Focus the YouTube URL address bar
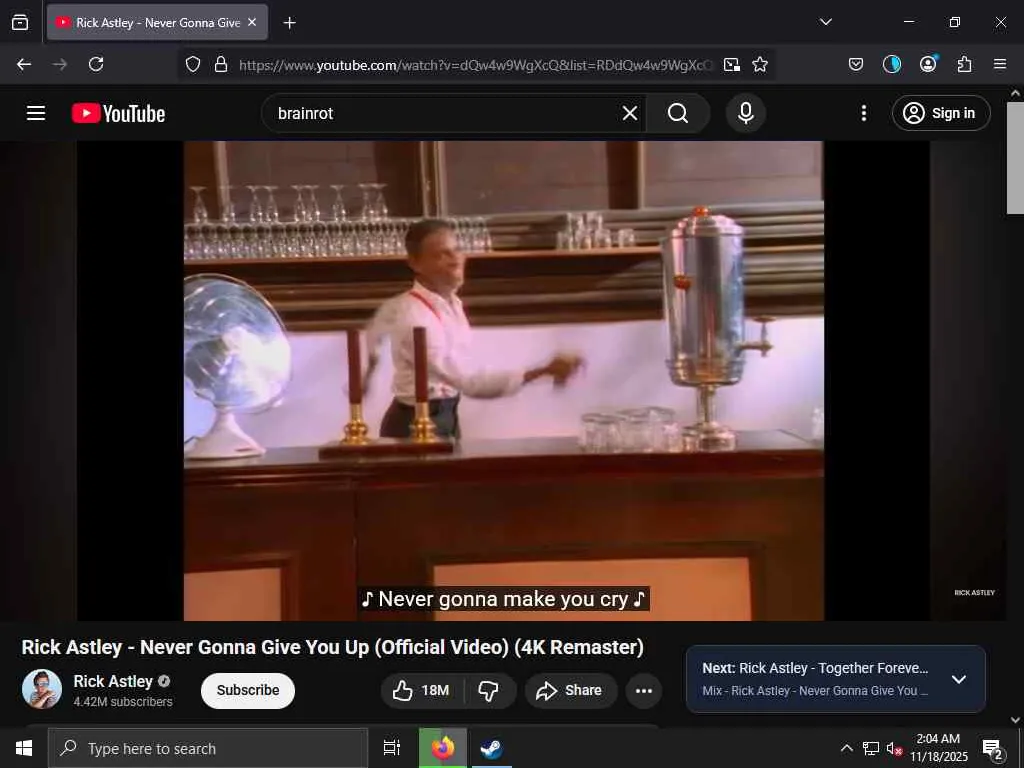The image size is (1024, 768). click(475, 65)
